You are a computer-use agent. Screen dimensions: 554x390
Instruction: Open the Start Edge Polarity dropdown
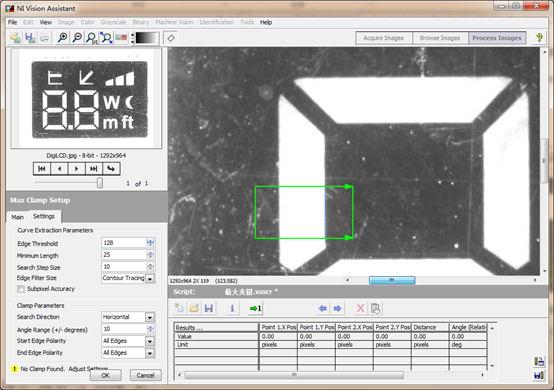point(150,341)
